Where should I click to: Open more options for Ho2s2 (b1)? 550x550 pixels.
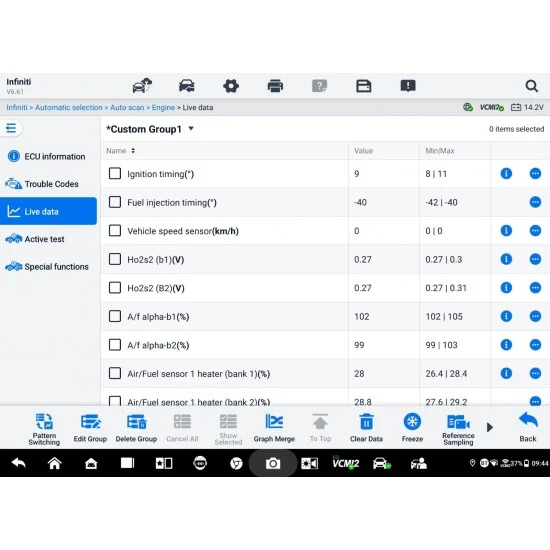535,259
